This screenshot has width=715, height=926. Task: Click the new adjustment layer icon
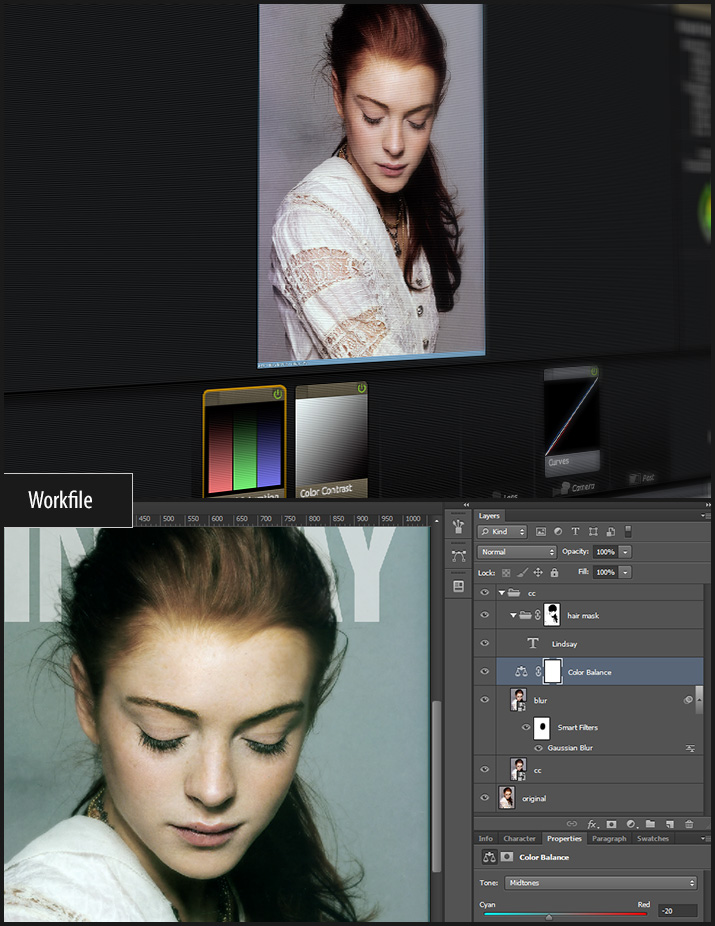pos(630,824)
